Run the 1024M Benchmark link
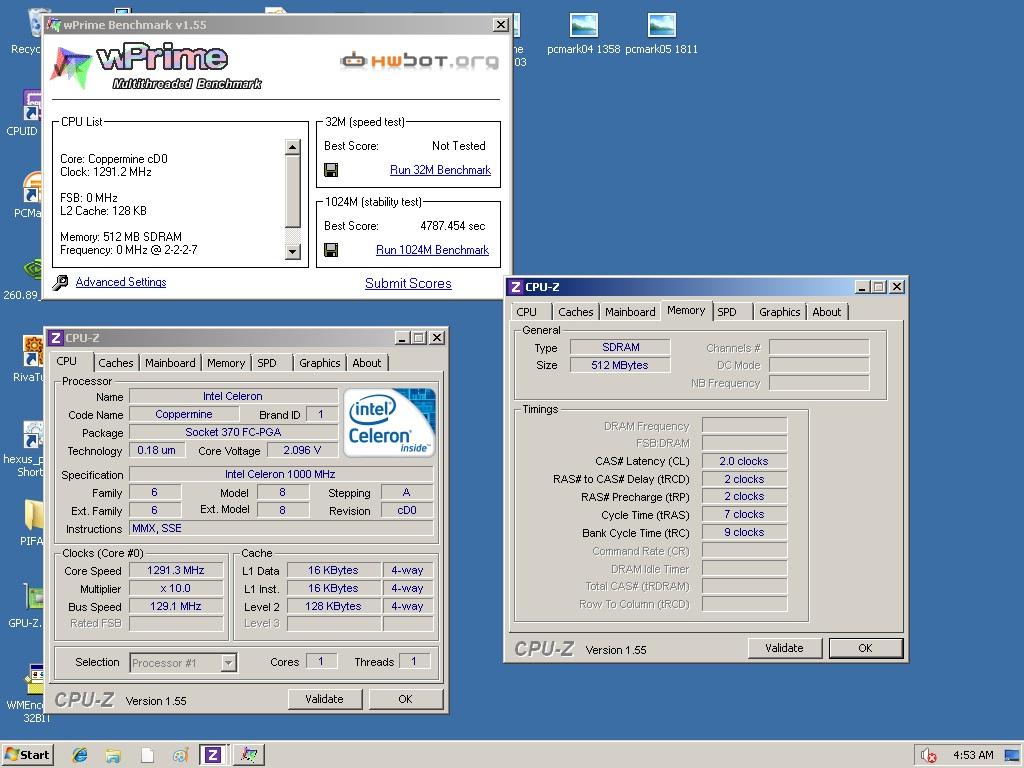Viewport: 1024px width, 768px height. (432, 250)
